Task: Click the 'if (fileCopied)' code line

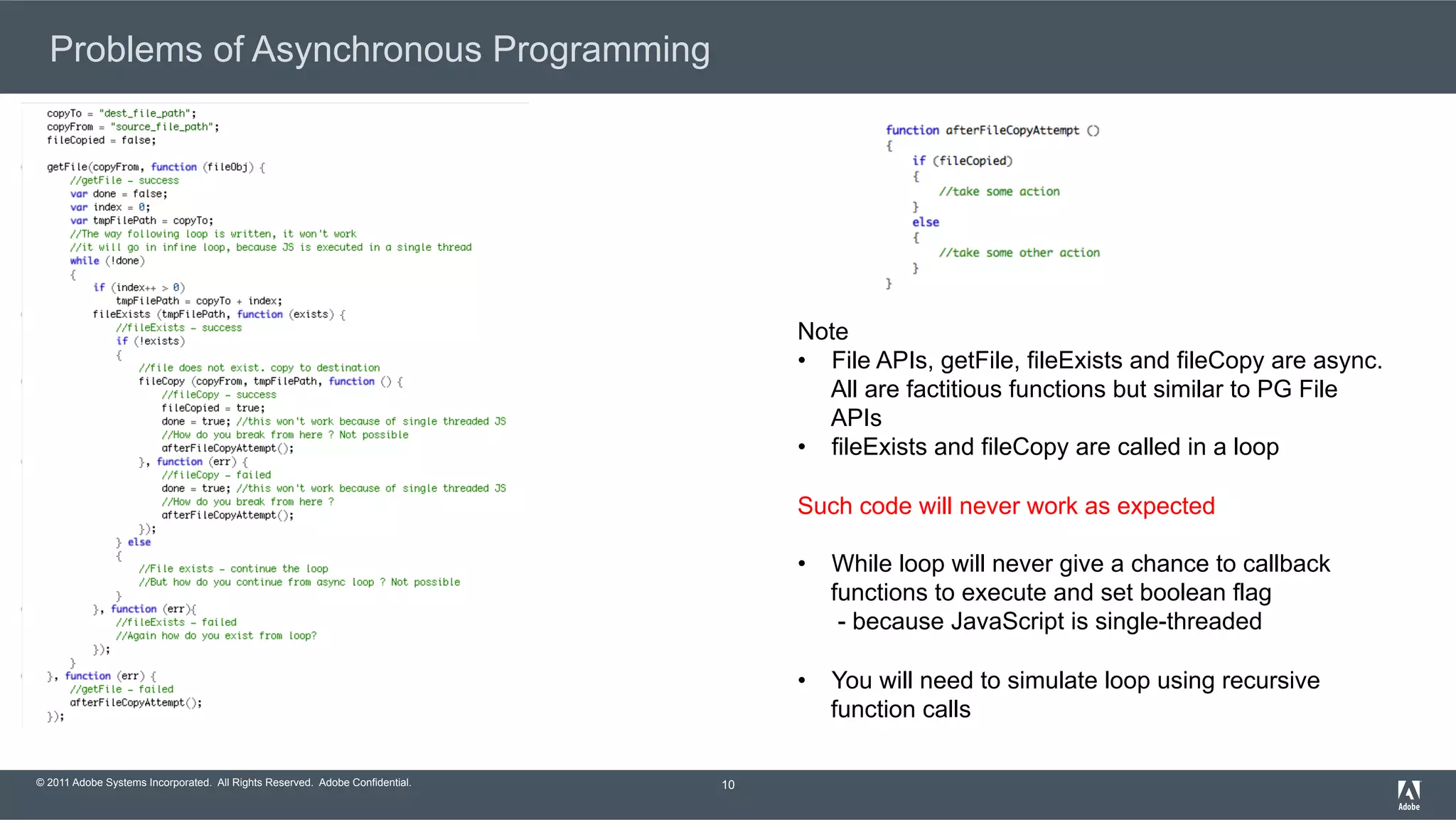Action: tap(962, 161)
